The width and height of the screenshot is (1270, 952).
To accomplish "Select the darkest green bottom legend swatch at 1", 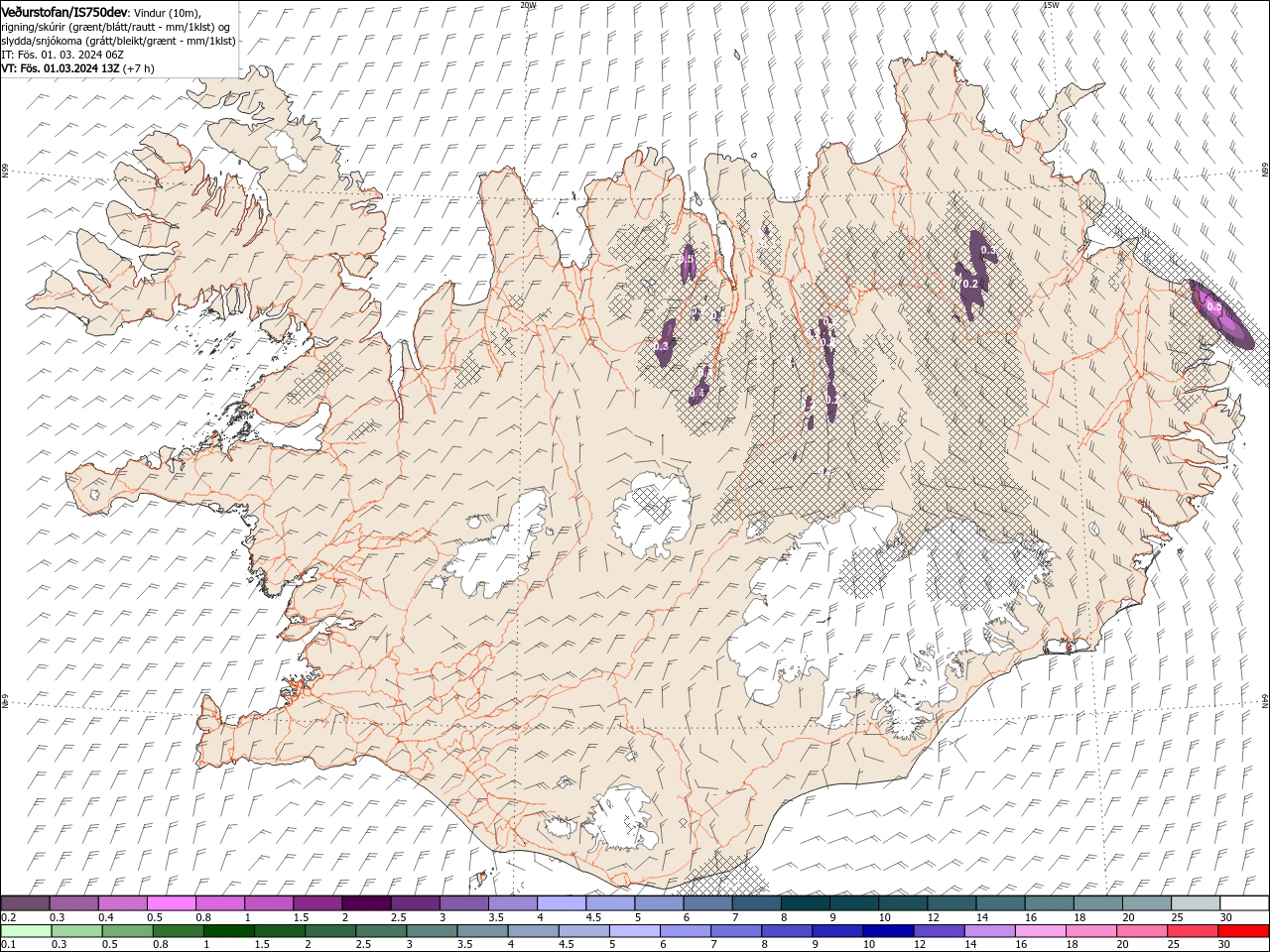I will [x=228, y=931].
